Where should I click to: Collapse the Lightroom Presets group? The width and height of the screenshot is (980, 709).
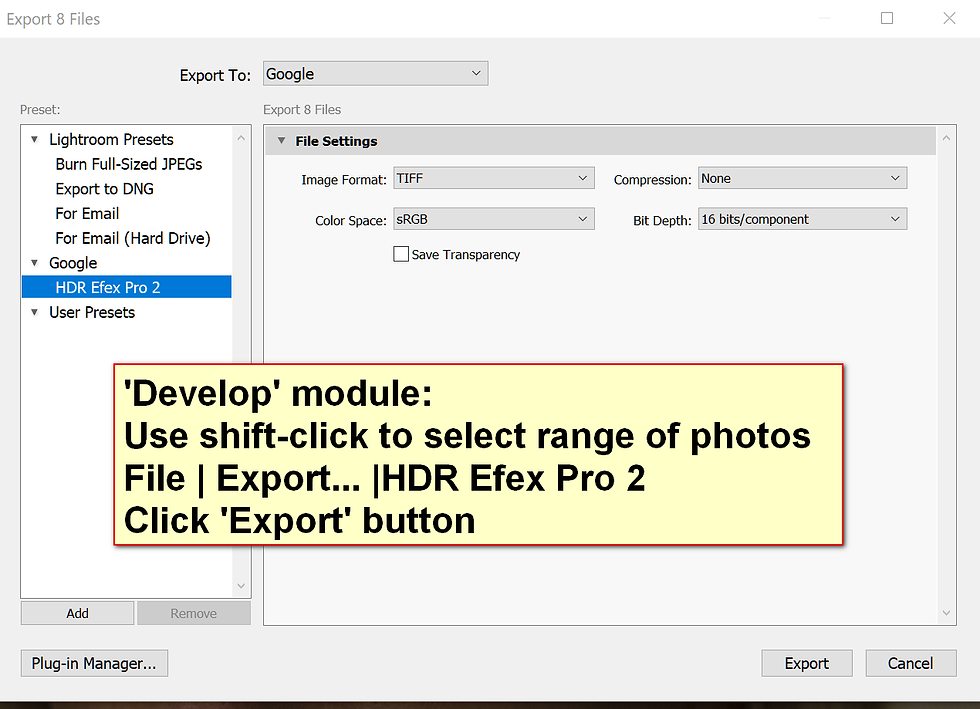tap(34, 139)
